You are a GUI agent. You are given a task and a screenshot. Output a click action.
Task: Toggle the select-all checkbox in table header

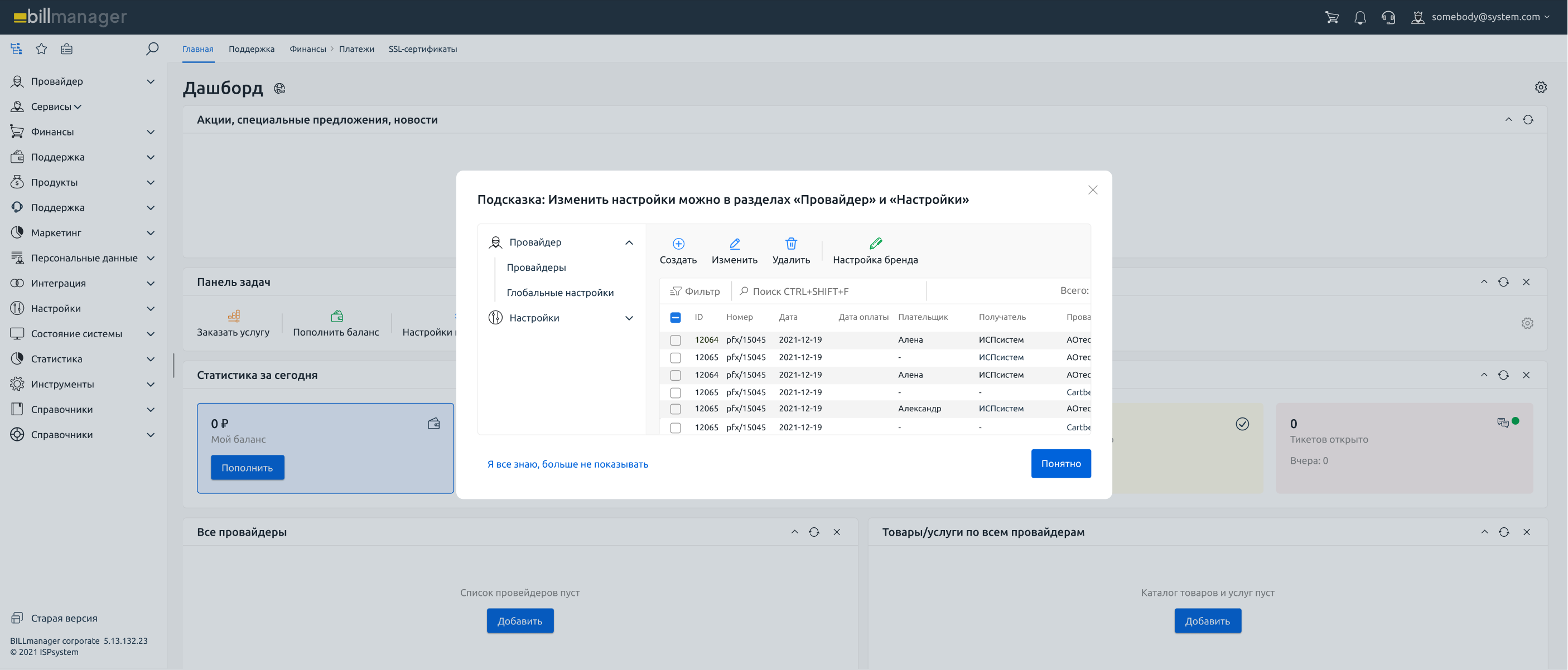(x=675, y=317)
